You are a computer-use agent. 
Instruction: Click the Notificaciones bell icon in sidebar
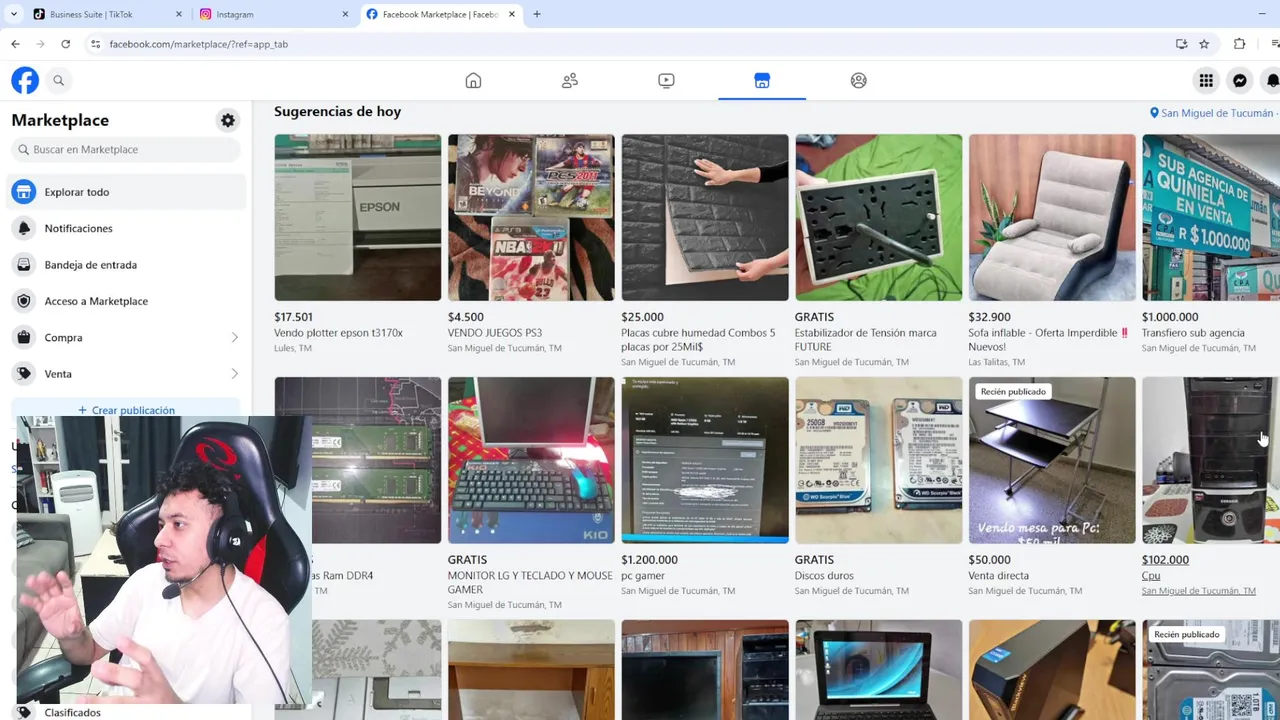click(24, 228)
